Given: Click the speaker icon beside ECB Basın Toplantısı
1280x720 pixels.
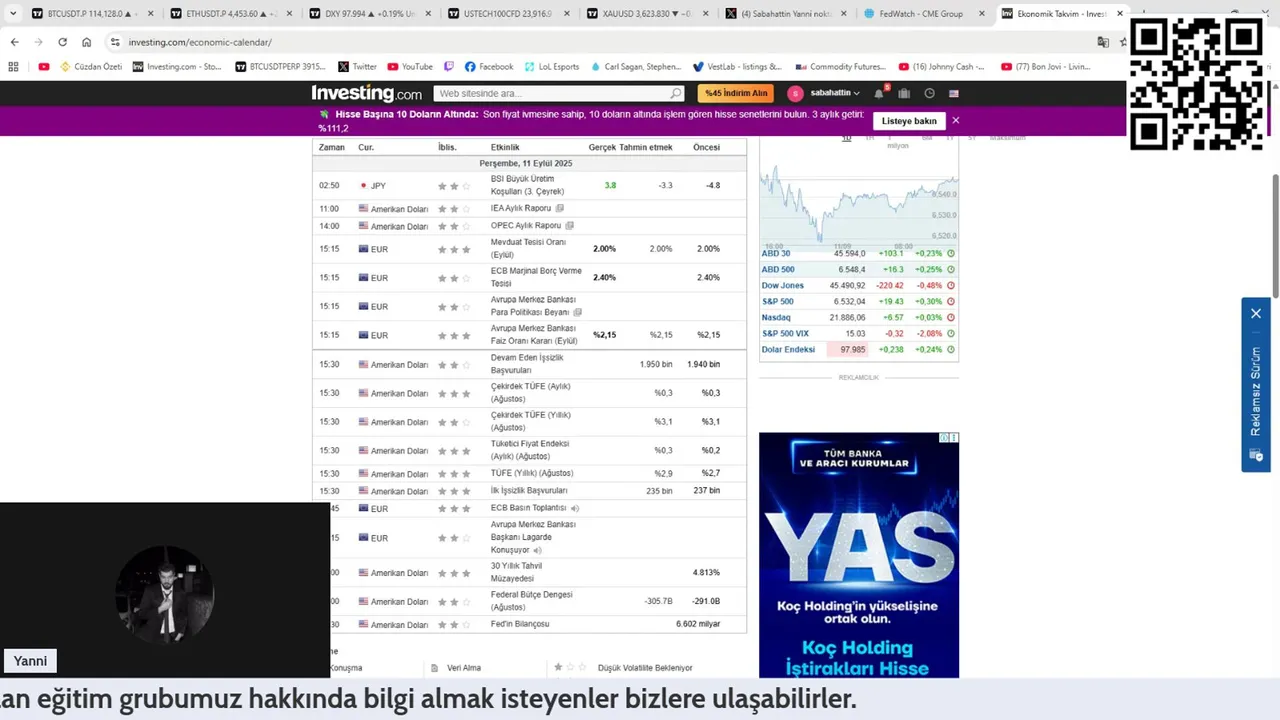Looking at the screenshot, I should pyautogui.click(x=574, y=508).
